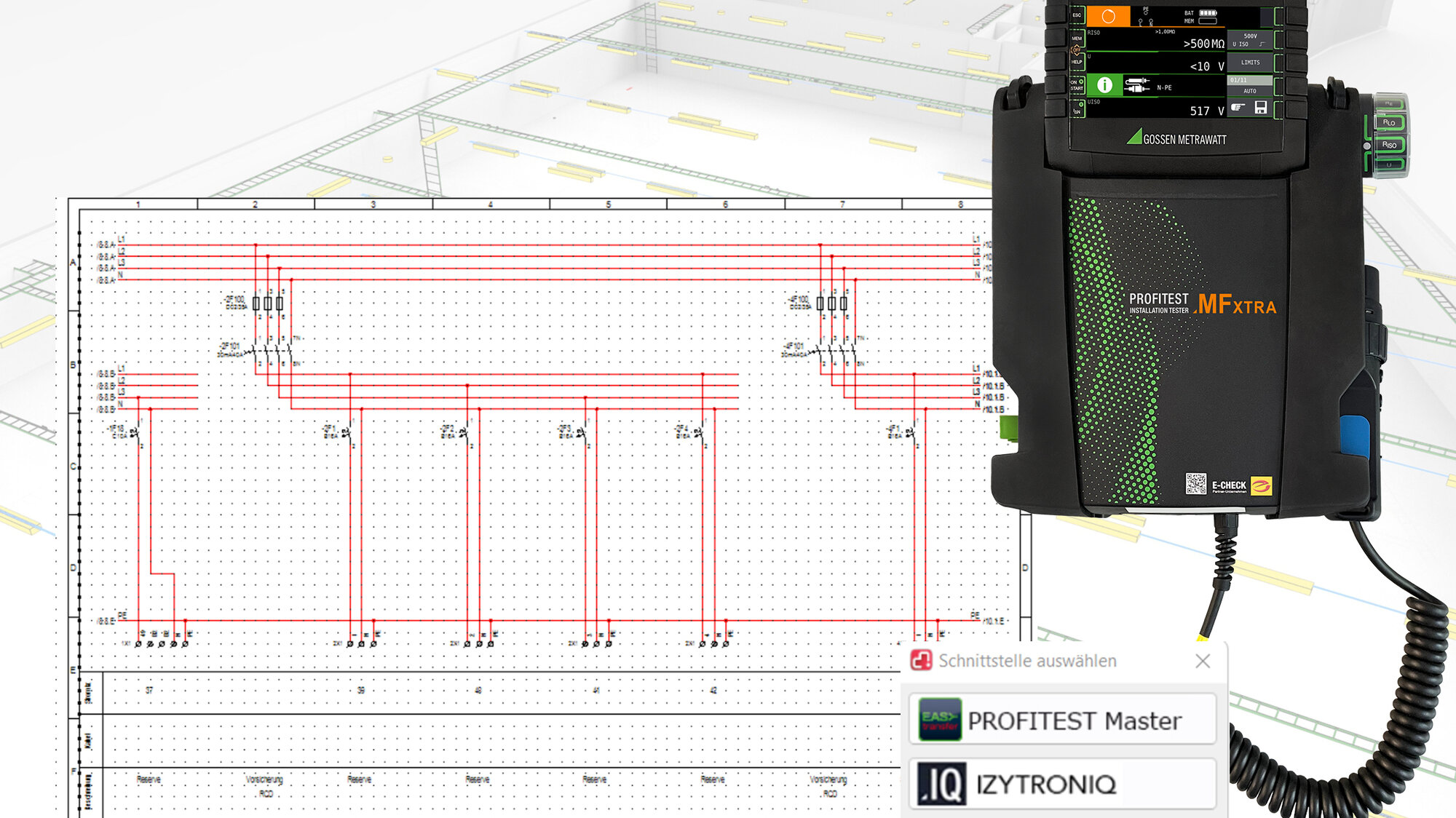Tap the green info icon on display
Screen dimensions: 1456x818
(x=1104, y=85)
